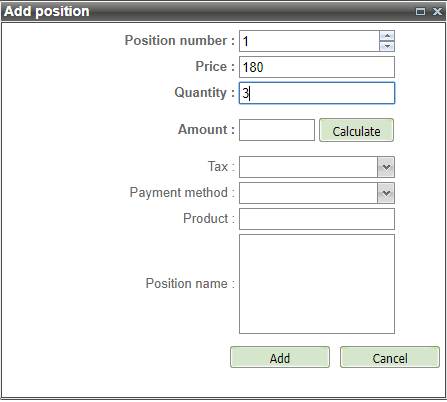Click inside the Tax combo box field
The image size is (447, 402).
(x=308, y=167)
